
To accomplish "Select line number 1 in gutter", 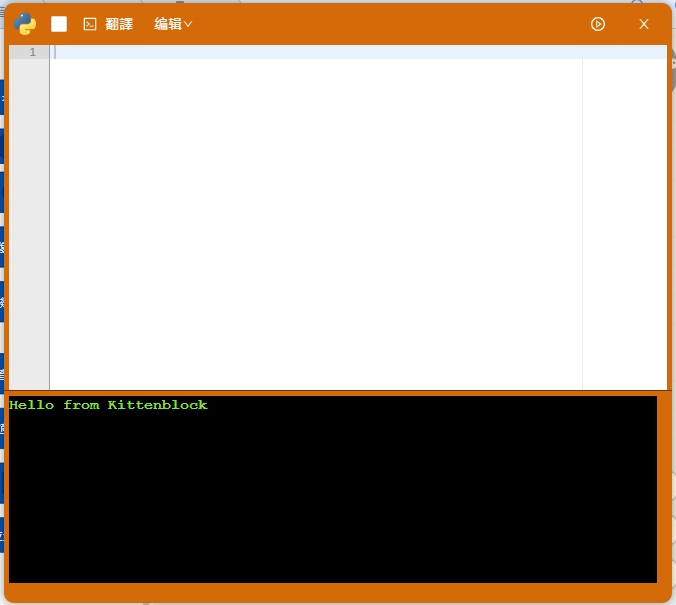I will coord(32,52).
